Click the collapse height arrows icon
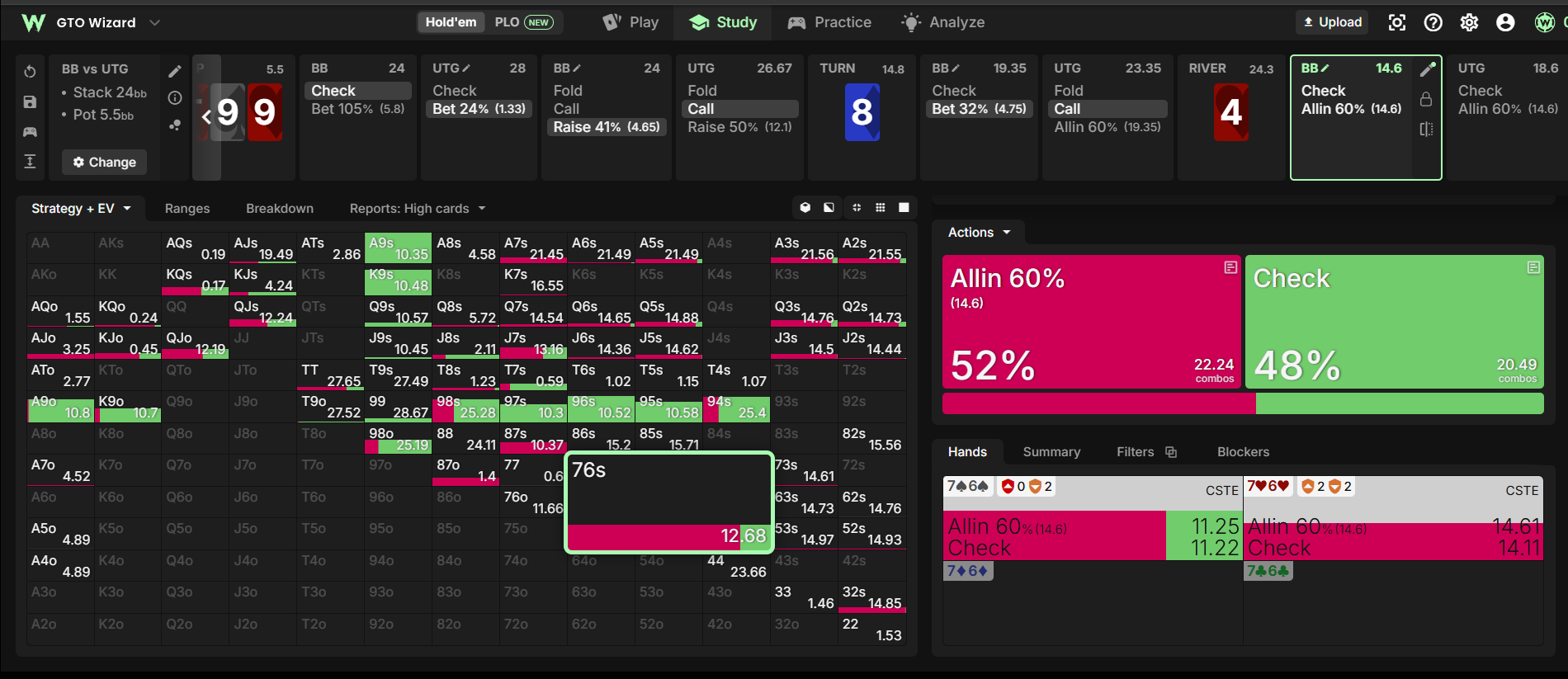 coord(30,161)
